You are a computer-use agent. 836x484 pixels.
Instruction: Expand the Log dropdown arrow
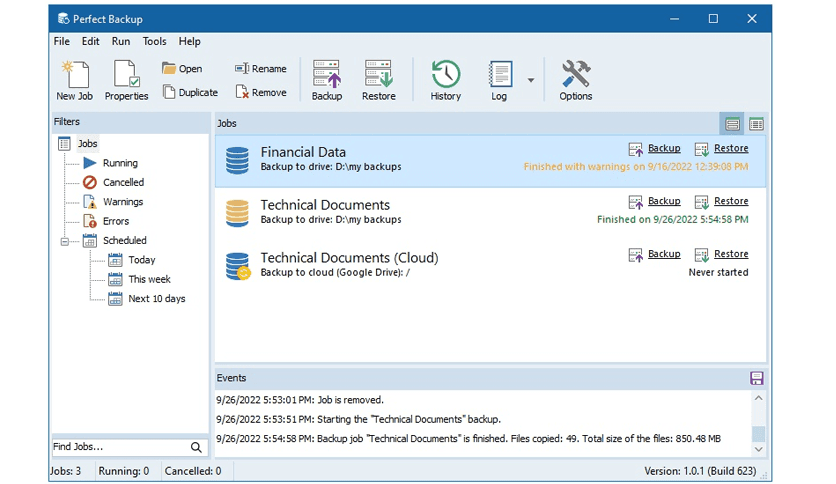530,80
